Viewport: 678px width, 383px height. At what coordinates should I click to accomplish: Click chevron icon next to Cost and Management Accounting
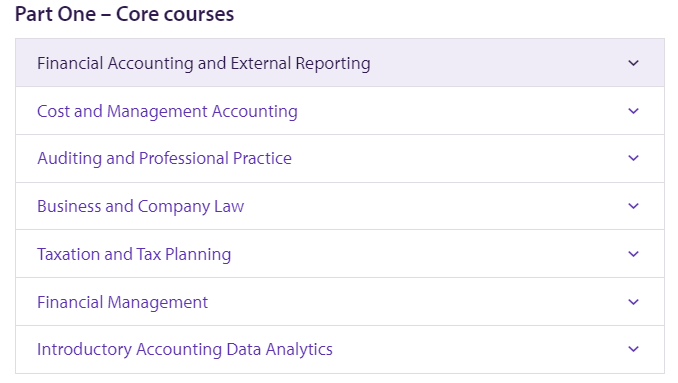(633, 111)
